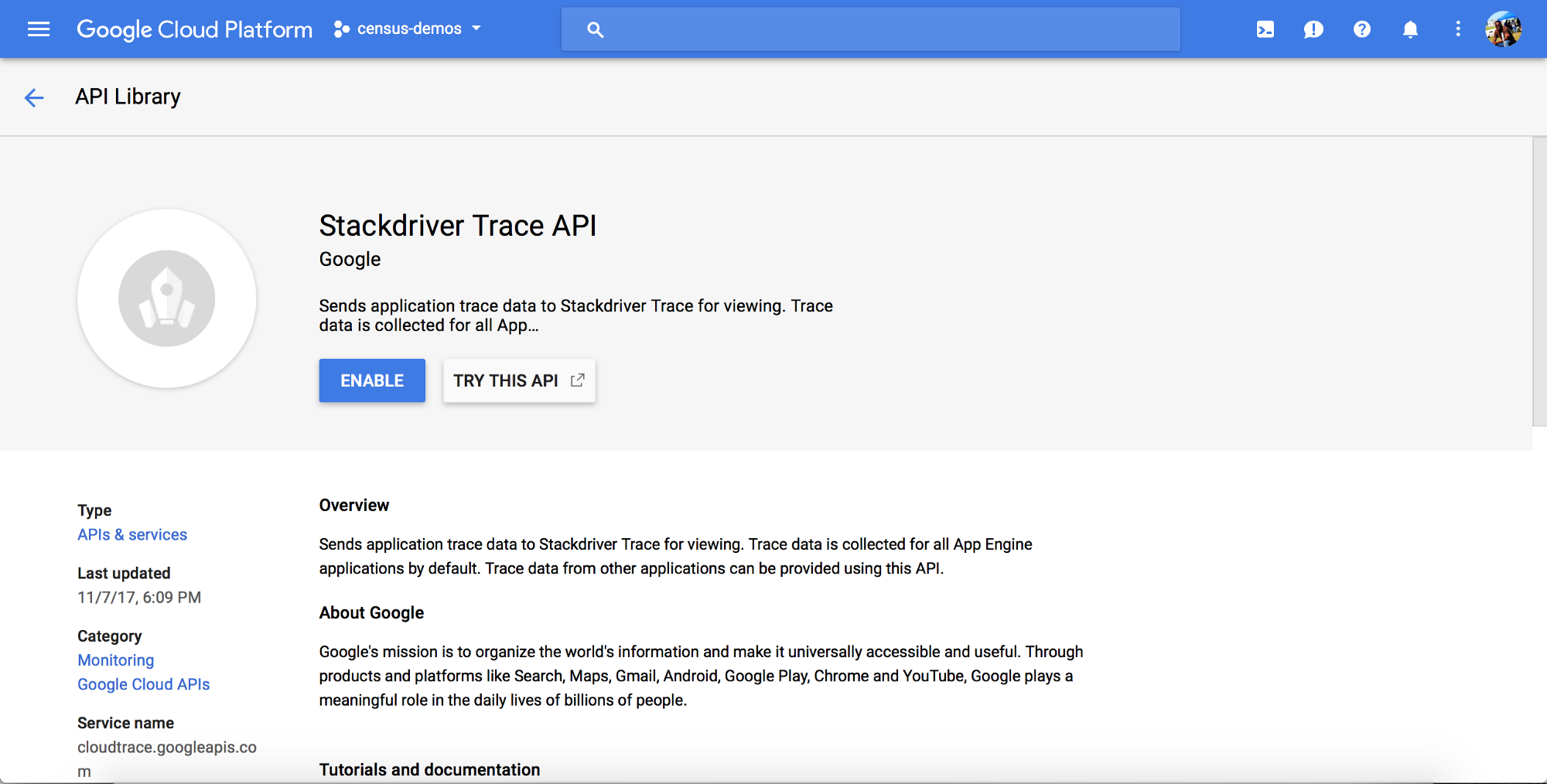Click the Tutorials and documentation heading

(429, 769)
